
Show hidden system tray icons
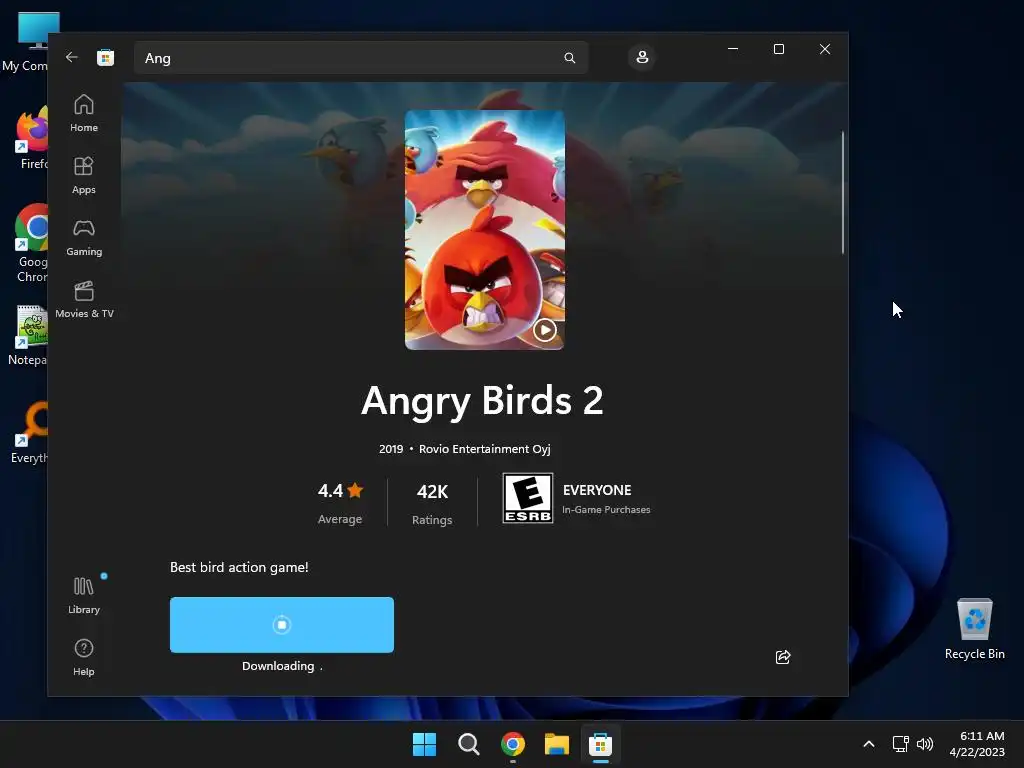coord(869,744)
